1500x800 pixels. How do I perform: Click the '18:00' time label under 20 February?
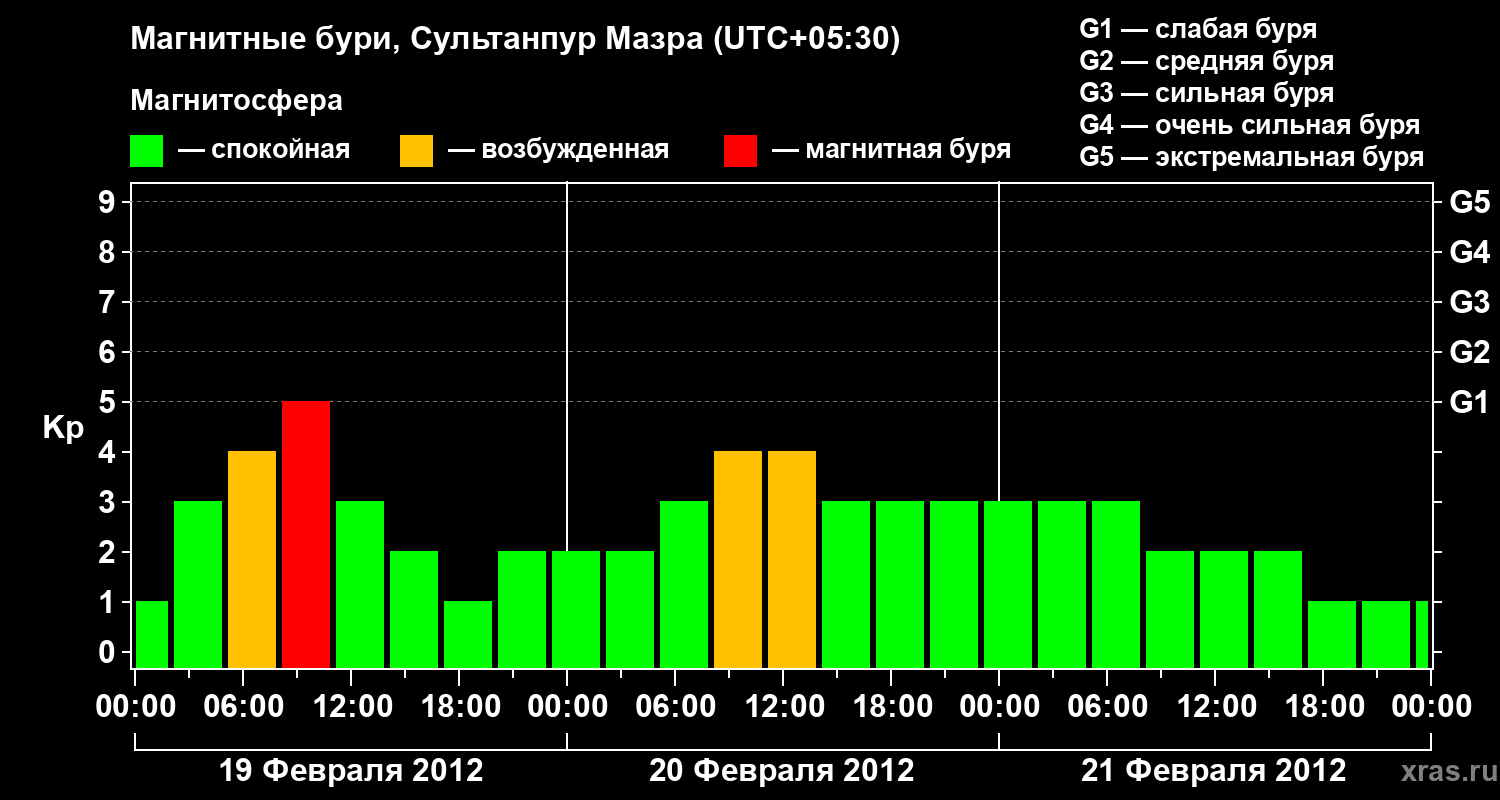pyautogui.click(x=892, y=706)
